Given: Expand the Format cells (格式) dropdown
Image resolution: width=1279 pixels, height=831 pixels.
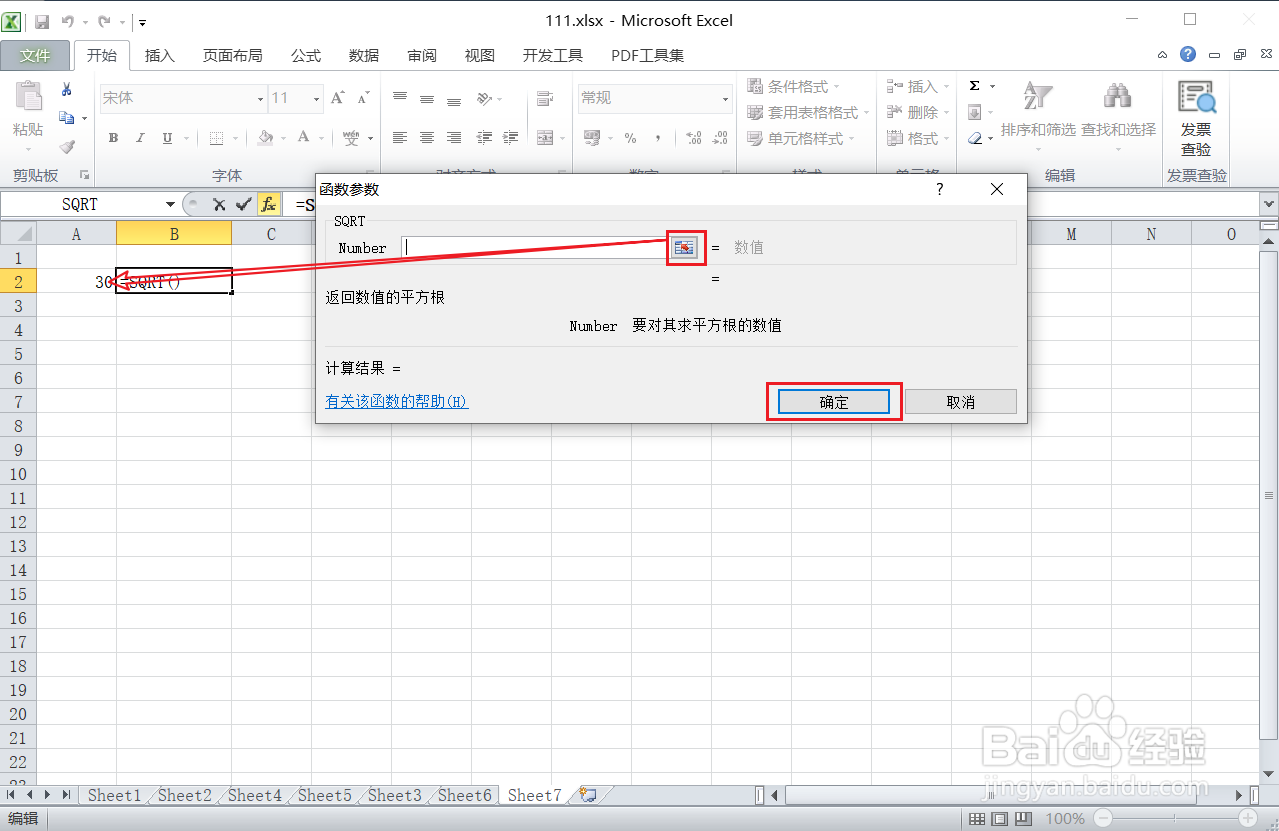Looking at the screenshot, I should [946, 138].
